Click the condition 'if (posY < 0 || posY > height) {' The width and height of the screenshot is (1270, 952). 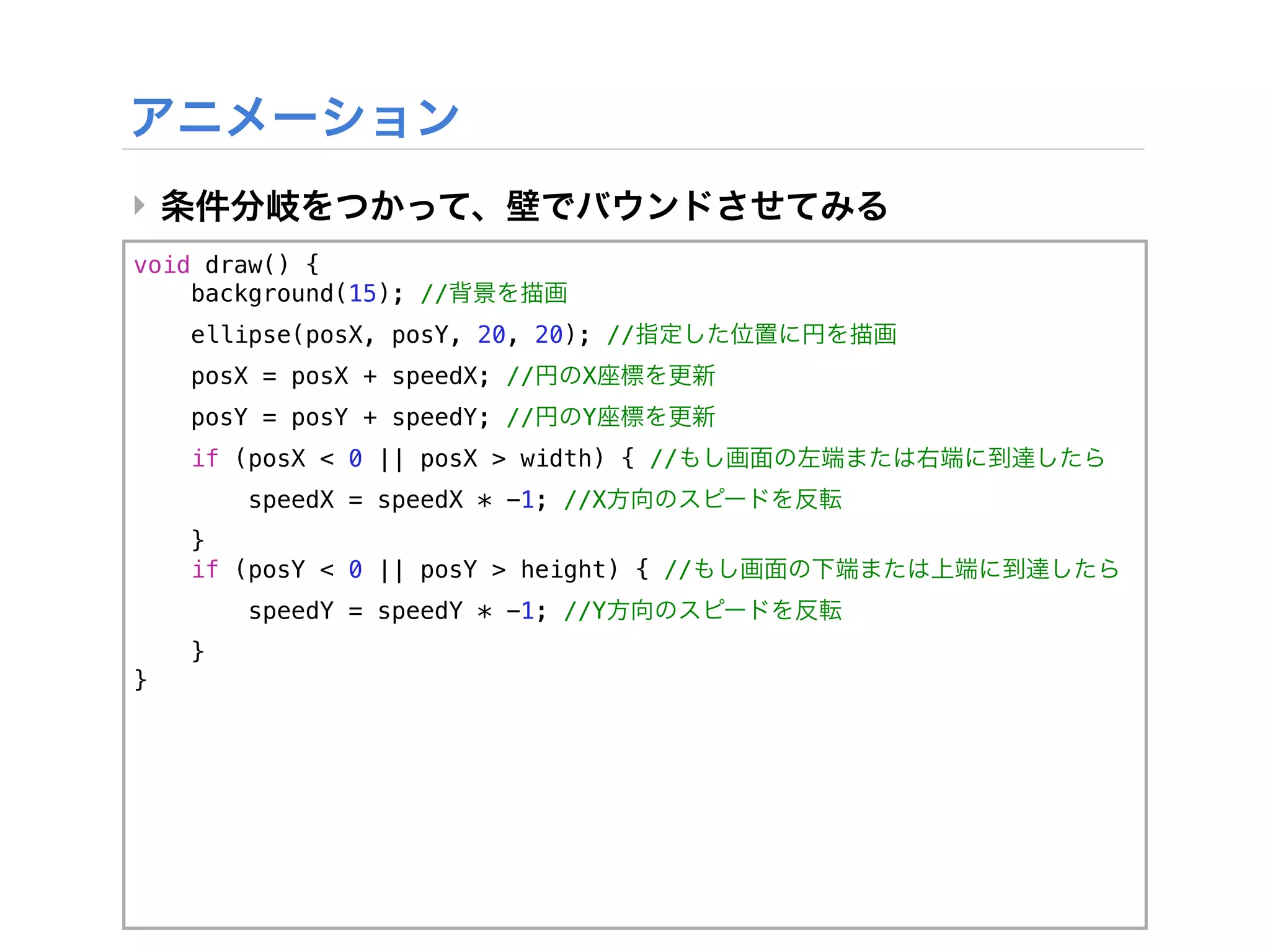420,570
